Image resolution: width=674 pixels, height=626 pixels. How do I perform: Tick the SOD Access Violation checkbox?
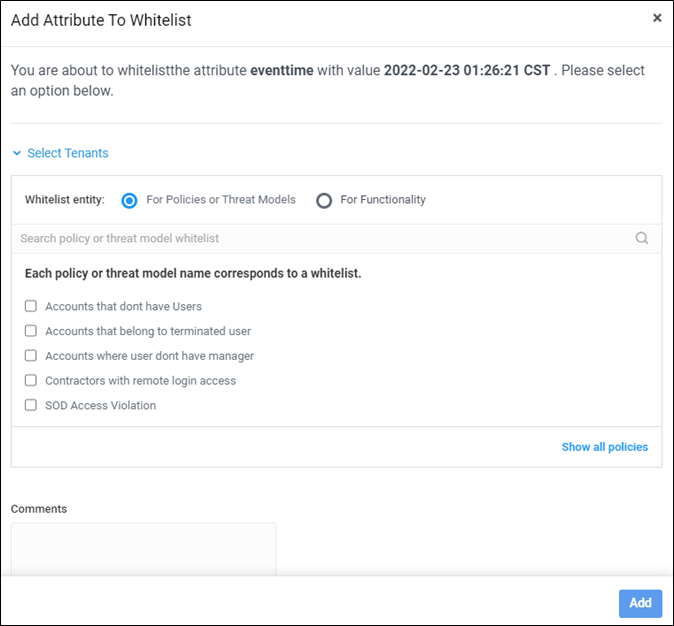coord(31,405)
